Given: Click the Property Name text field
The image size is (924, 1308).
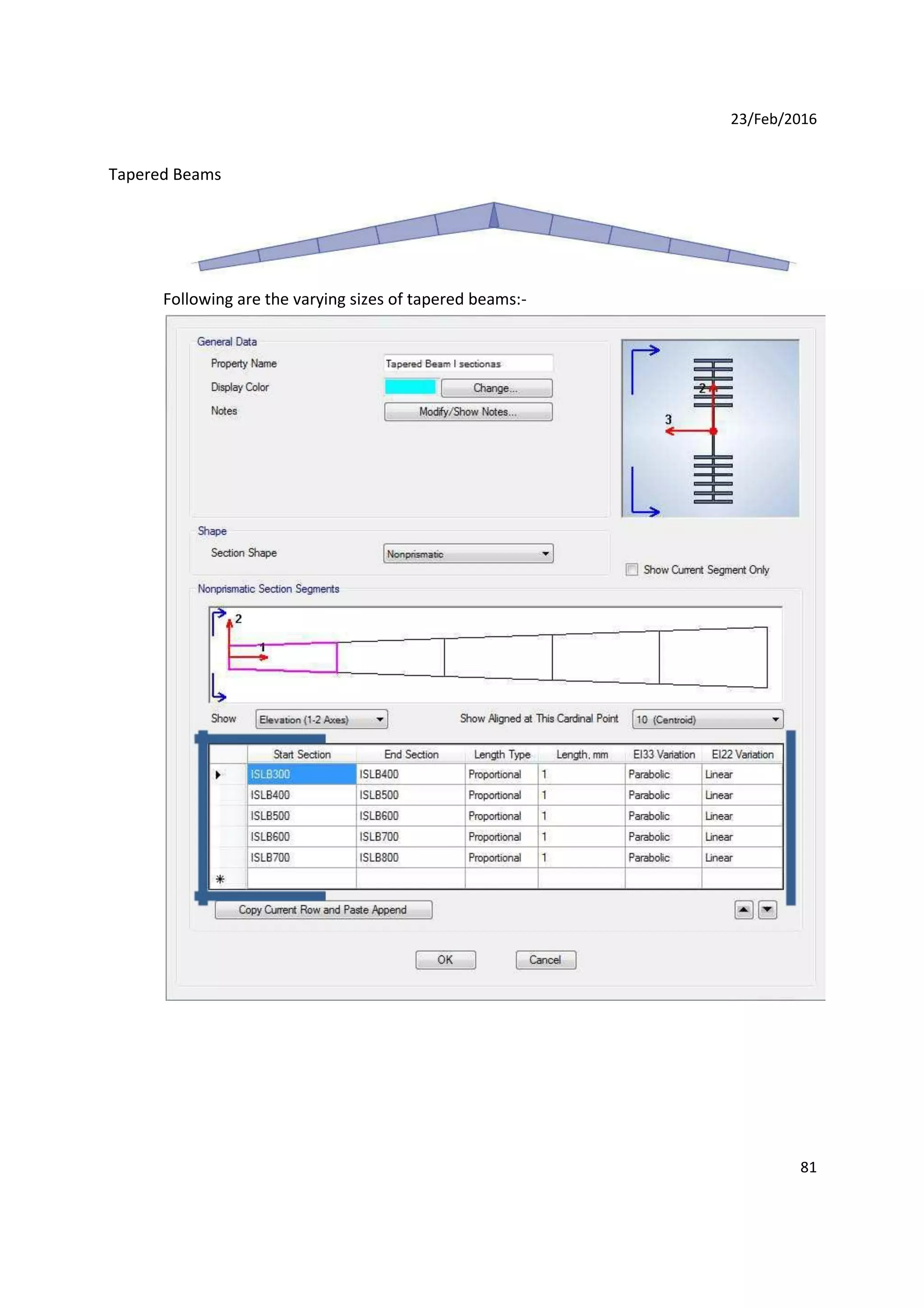Looking at the screenshot, I should point(468,363).
